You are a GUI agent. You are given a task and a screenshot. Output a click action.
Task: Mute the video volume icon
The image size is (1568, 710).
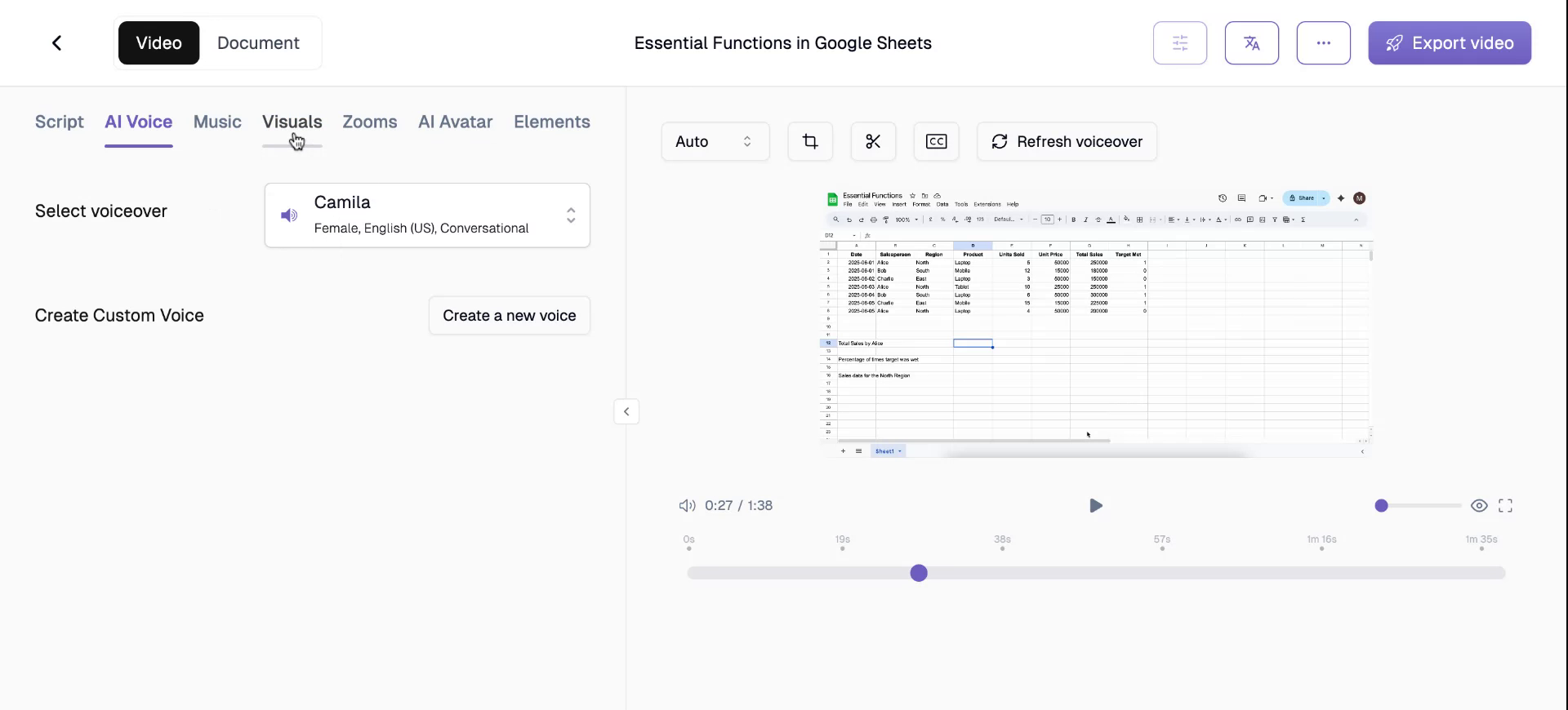687,506
